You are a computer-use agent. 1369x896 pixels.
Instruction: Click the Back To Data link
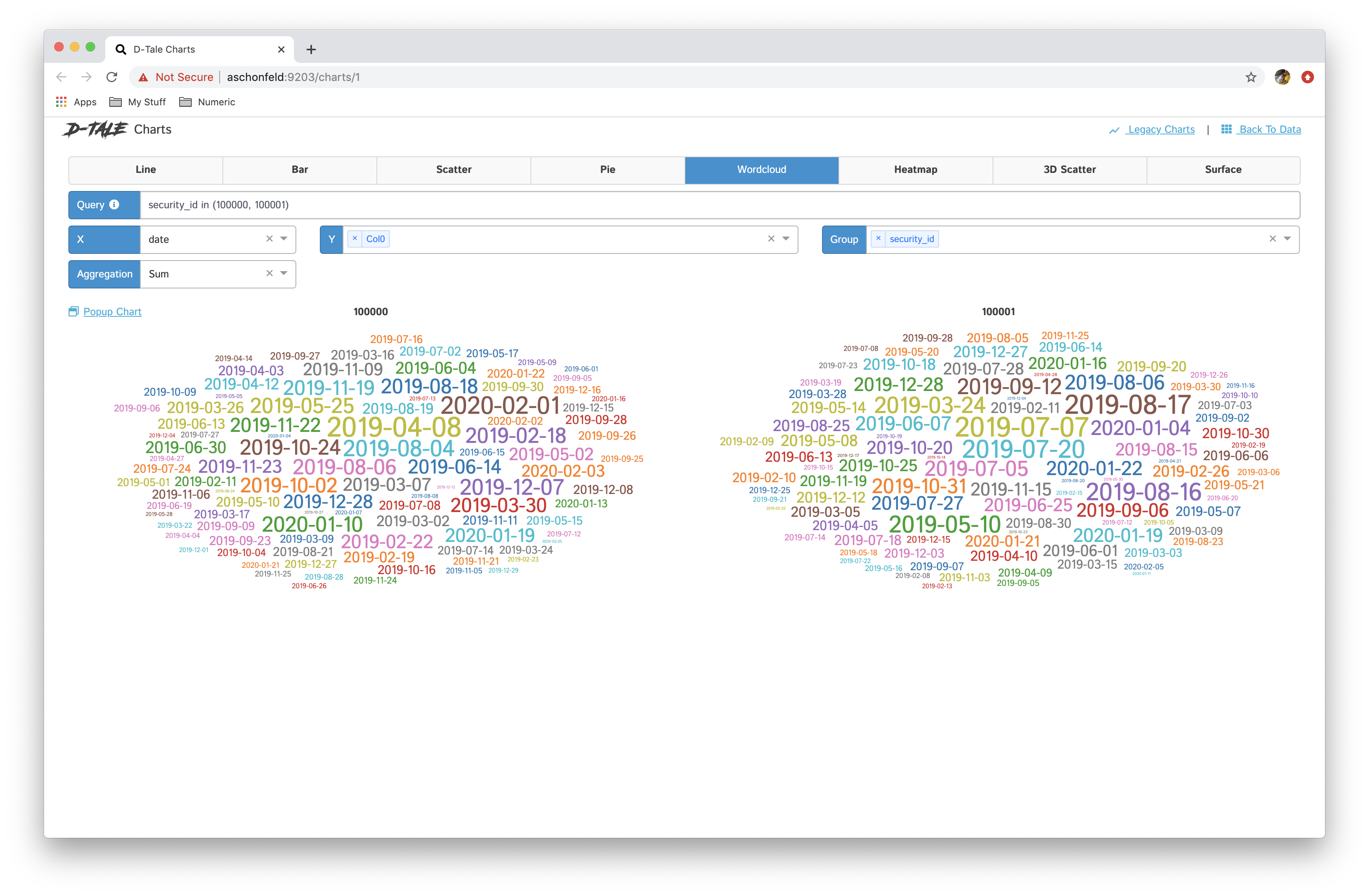click(x=1270, y=129)
